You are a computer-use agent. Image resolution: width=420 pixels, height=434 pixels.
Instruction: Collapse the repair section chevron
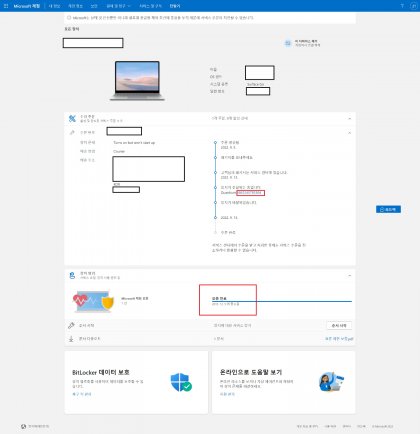[x=350, y=119]
